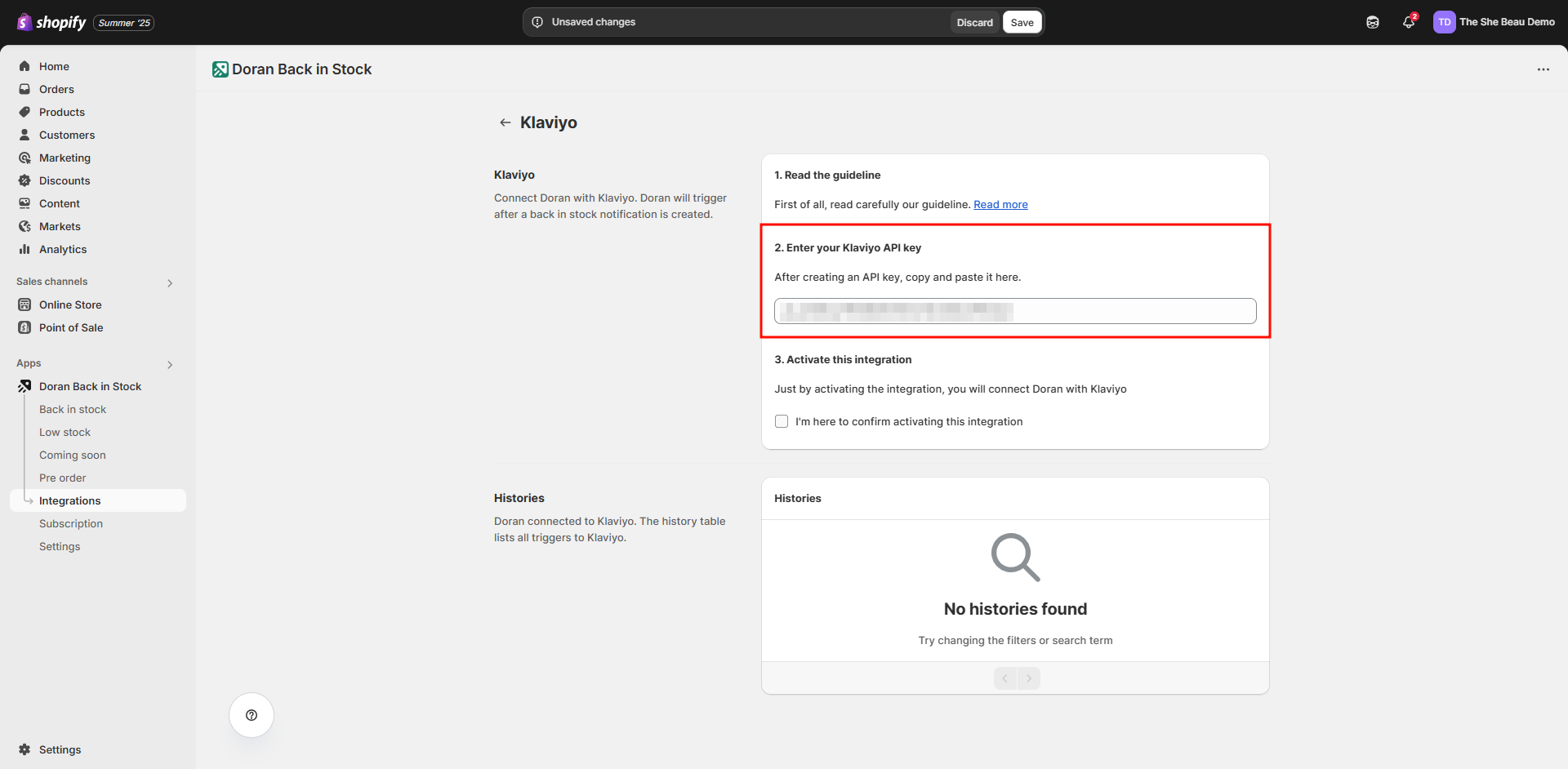Screen dimensions: 1568x769
Task: Select the Integrations submenu item
Action: 98,500
